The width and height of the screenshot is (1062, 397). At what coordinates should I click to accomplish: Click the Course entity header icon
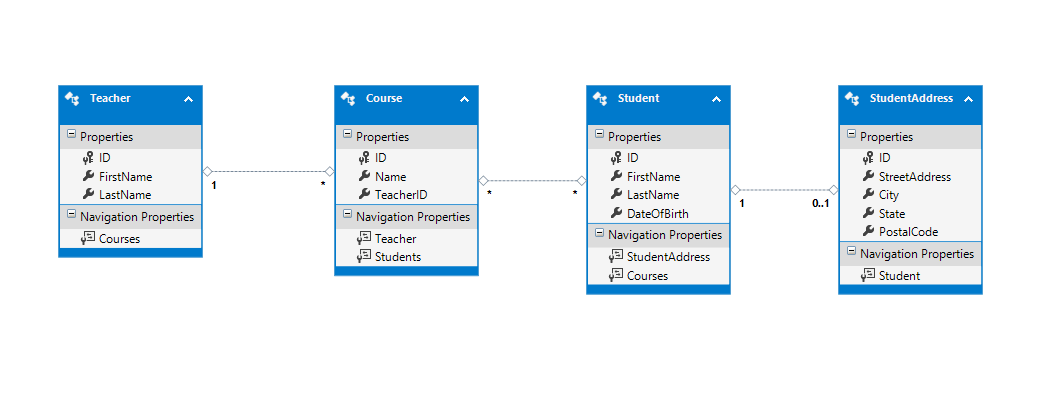coord(348,99)
